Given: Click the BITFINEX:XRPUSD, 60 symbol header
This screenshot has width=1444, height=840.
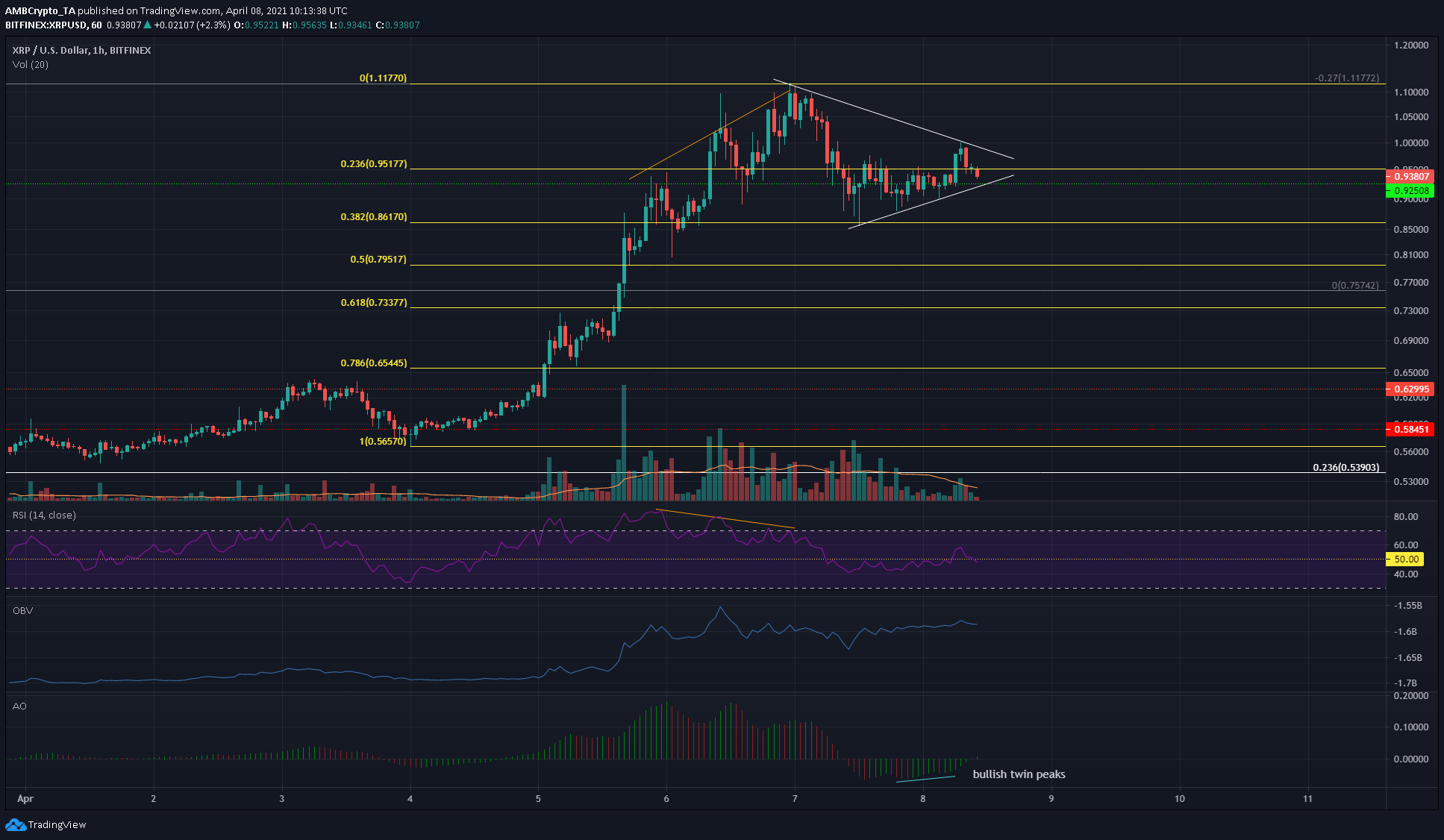Looking at the screenshot, I should [x=54, y=25].
